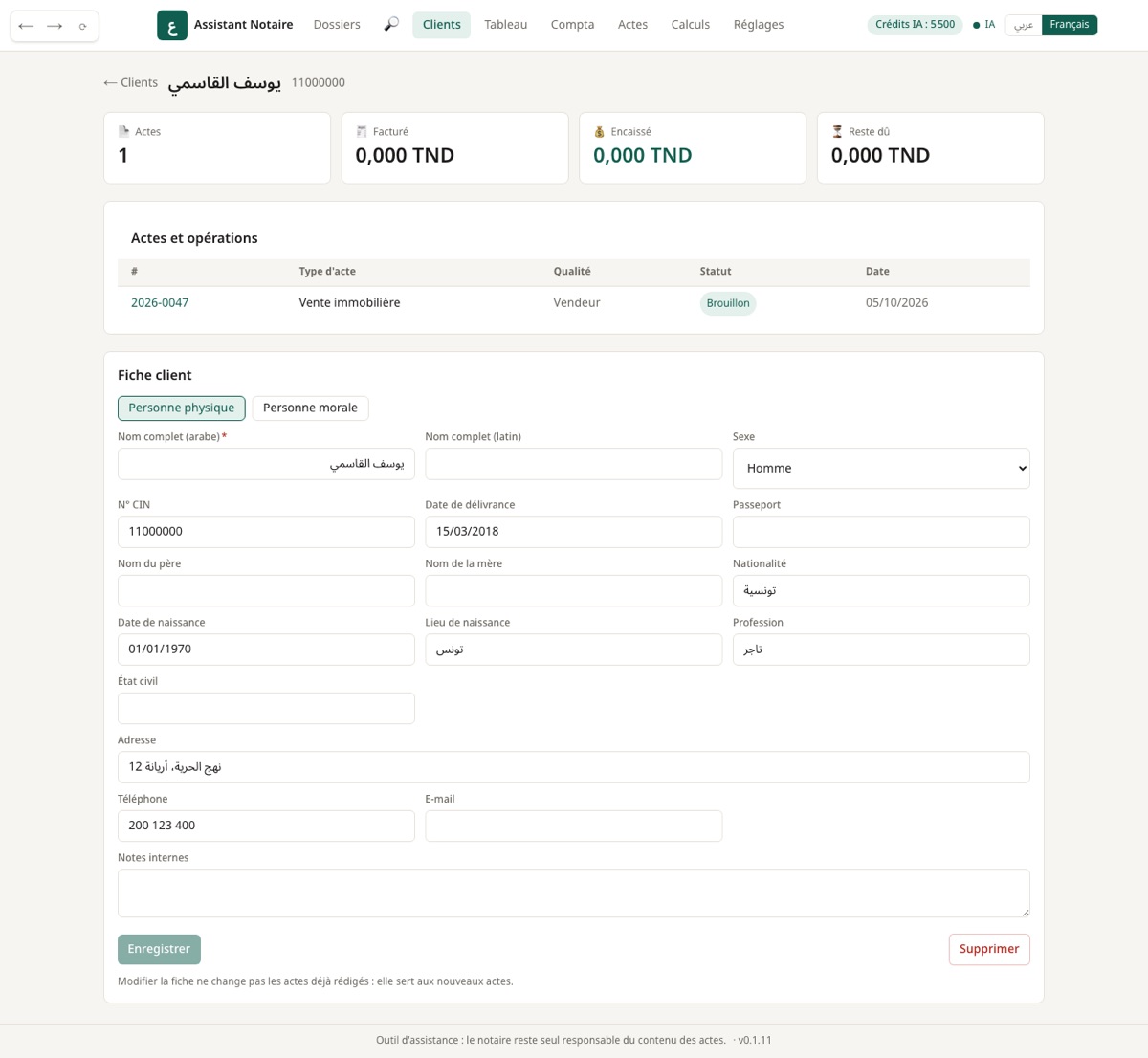The height and width of the screenshot is (1058, 1148).
Task: Click the date 05/10/2026 cell
Action: click(896, 302)
